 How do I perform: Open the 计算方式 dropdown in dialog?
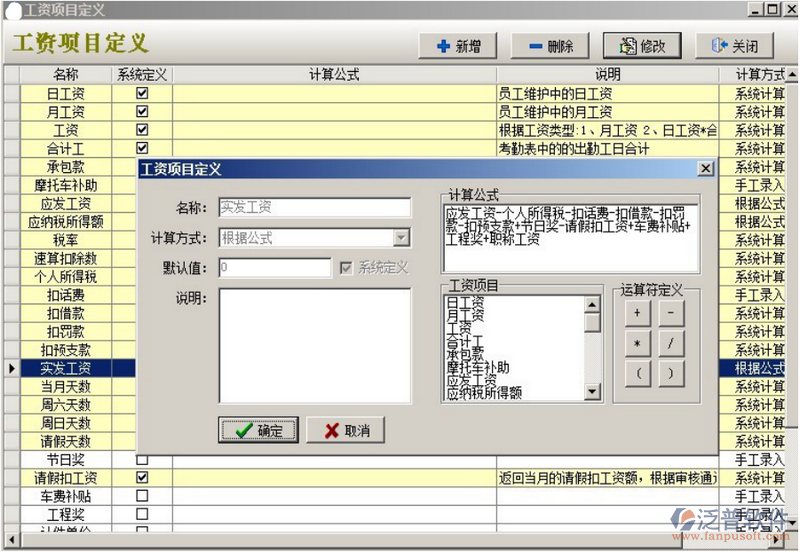click(x=401, y=238)
